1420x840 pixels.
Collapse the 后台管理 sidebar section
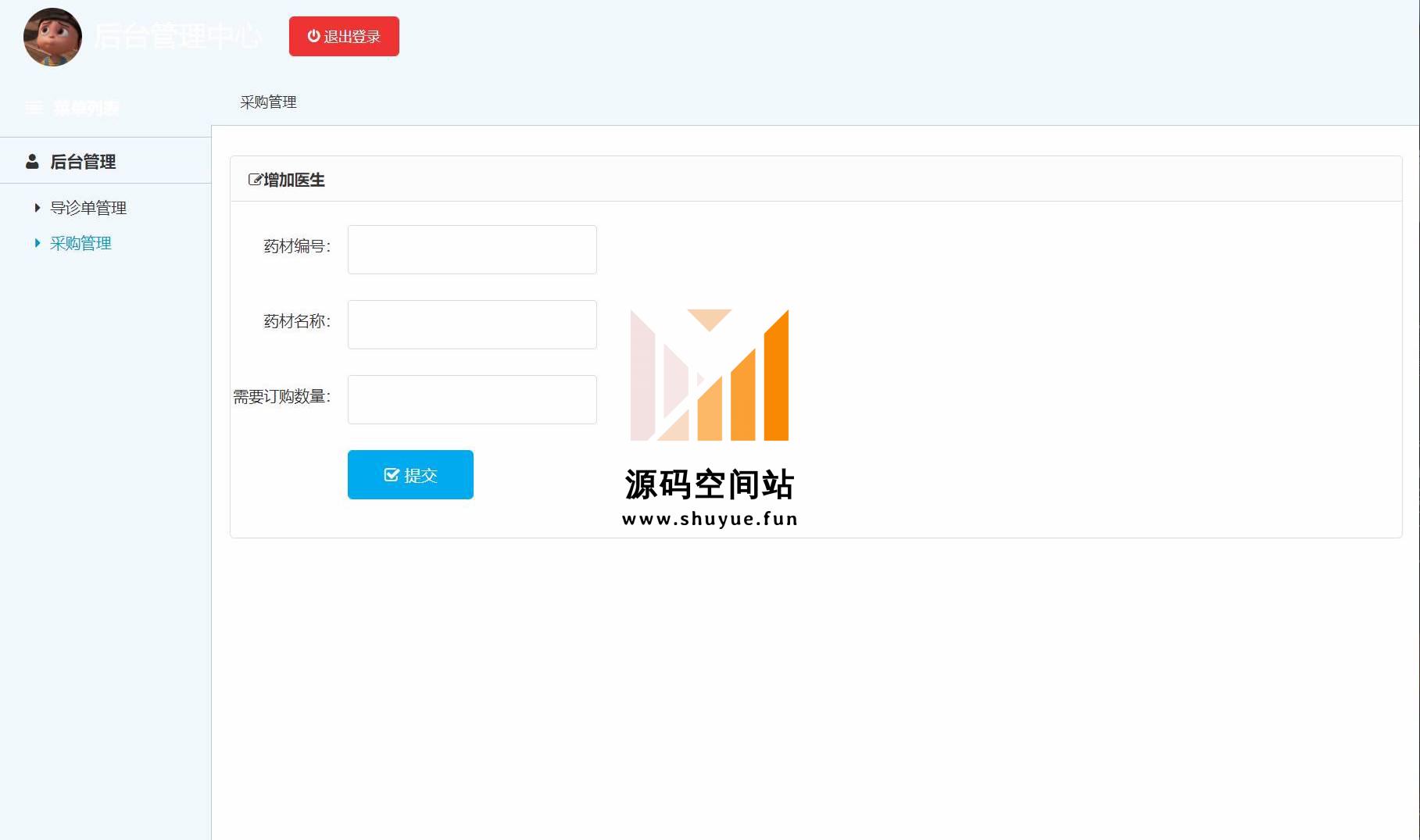coord(83,162)
